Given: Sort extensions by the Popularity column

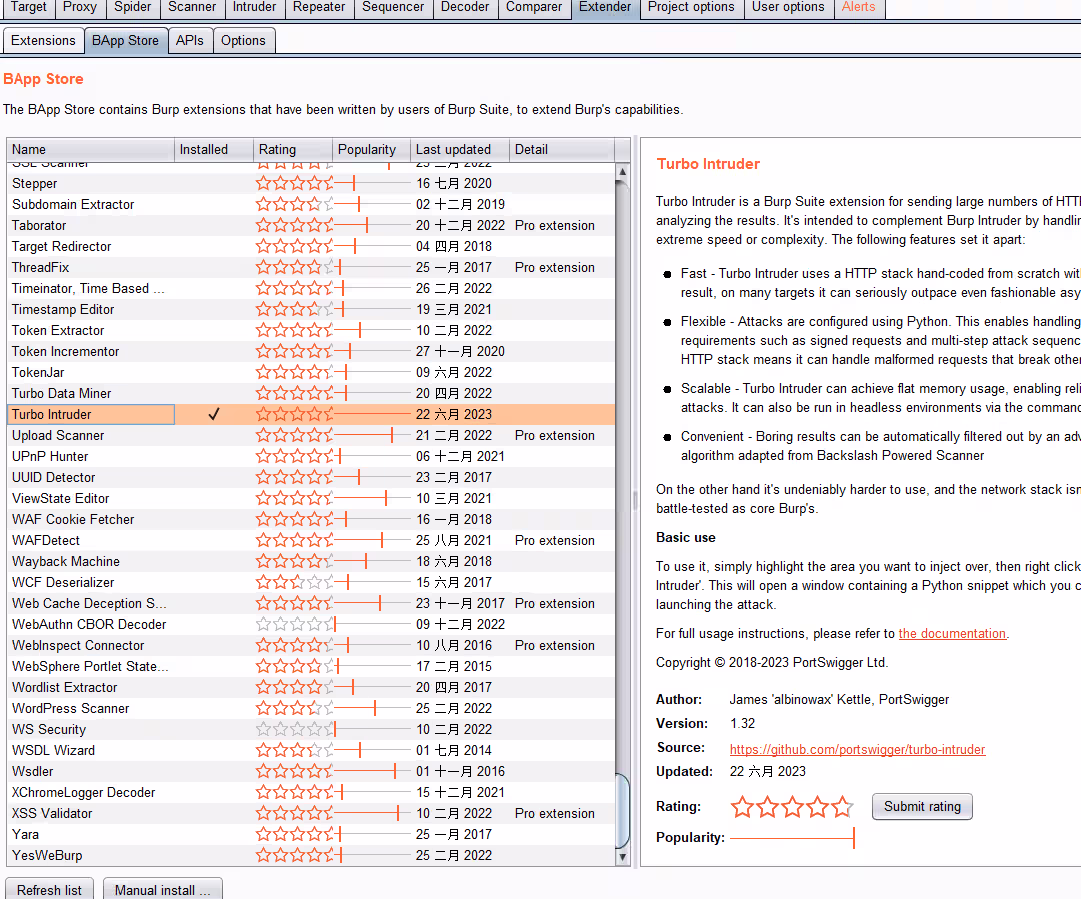Looking at the screenshot, I should tap(367, 149).
